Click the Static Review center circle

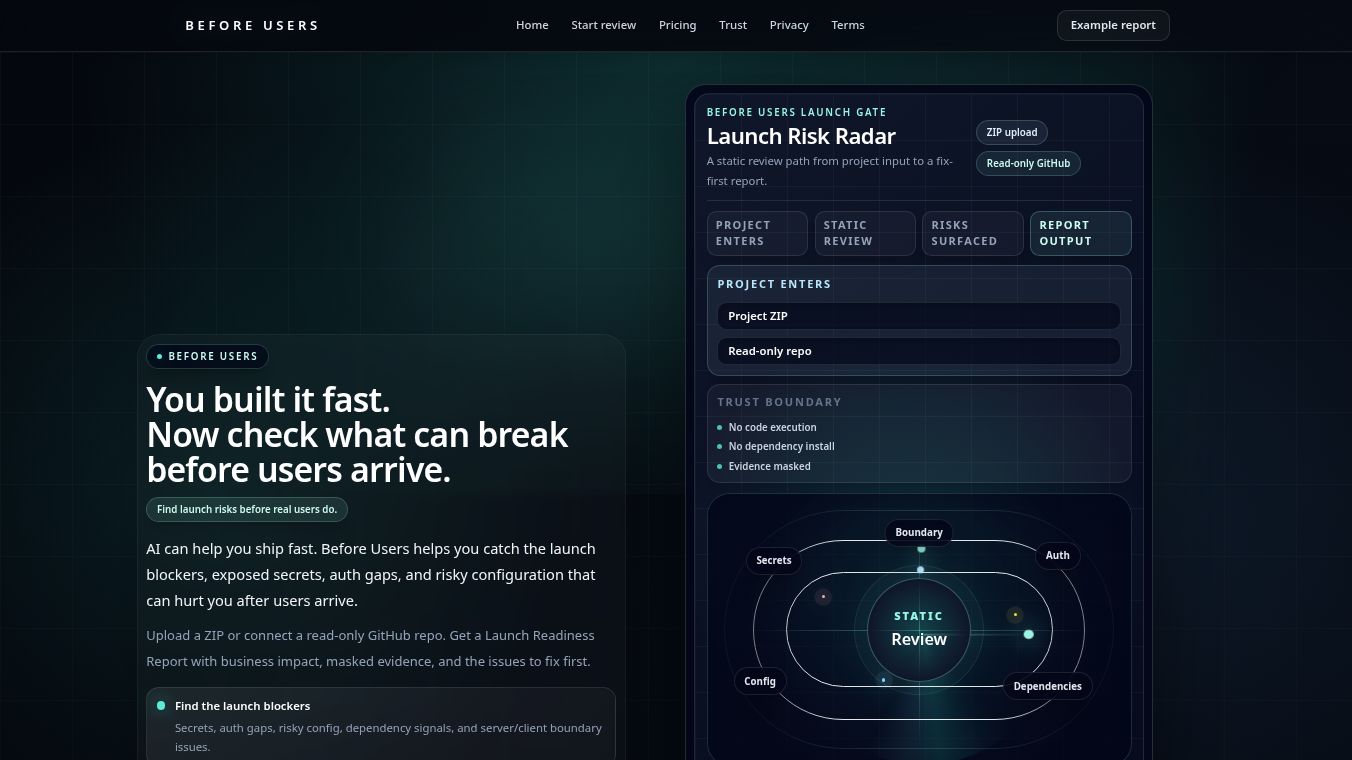[919, 629]
